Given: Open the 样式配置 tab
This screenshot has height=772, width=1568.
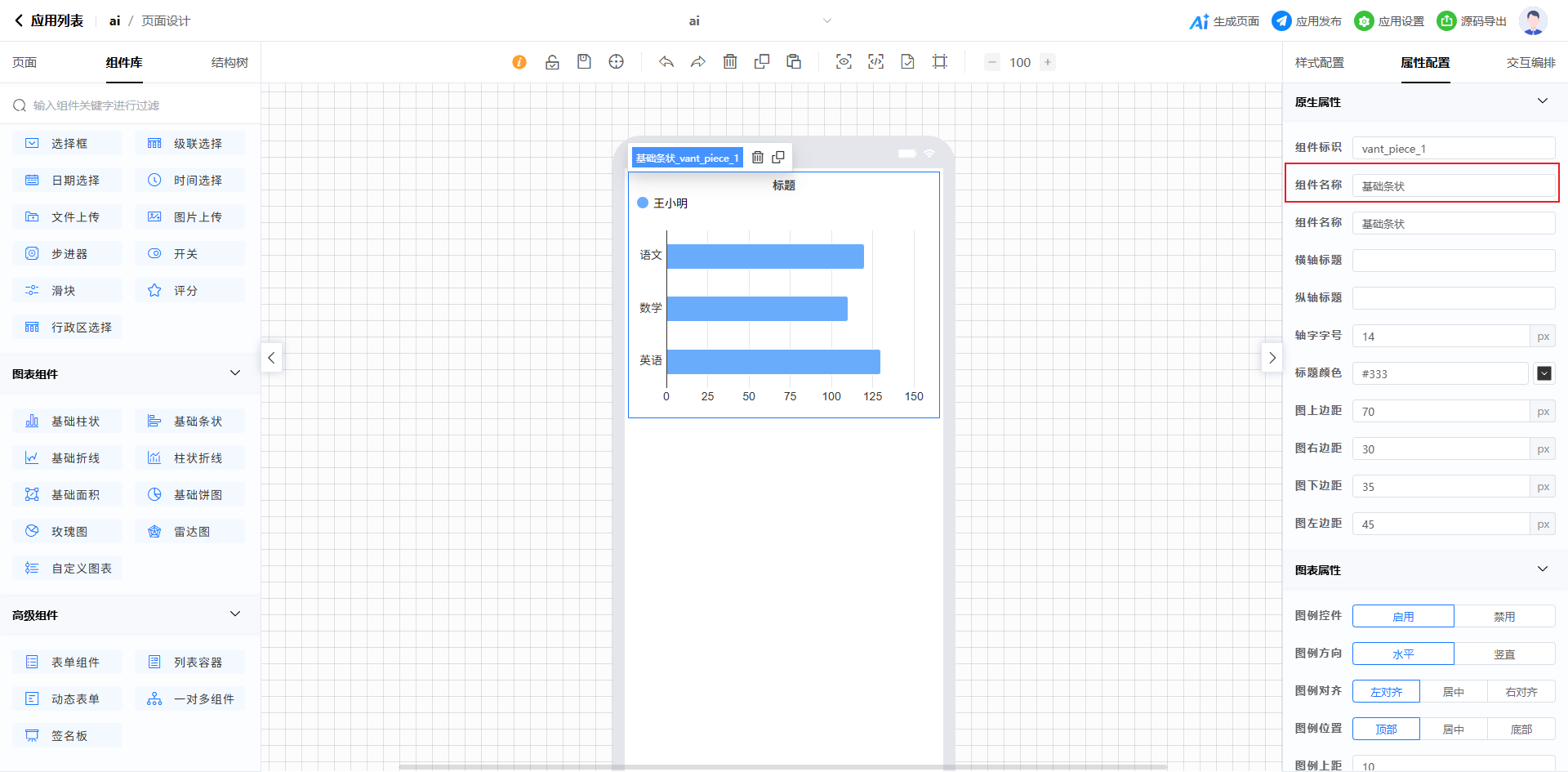Looking at the screenshot, I should 1319,63.
